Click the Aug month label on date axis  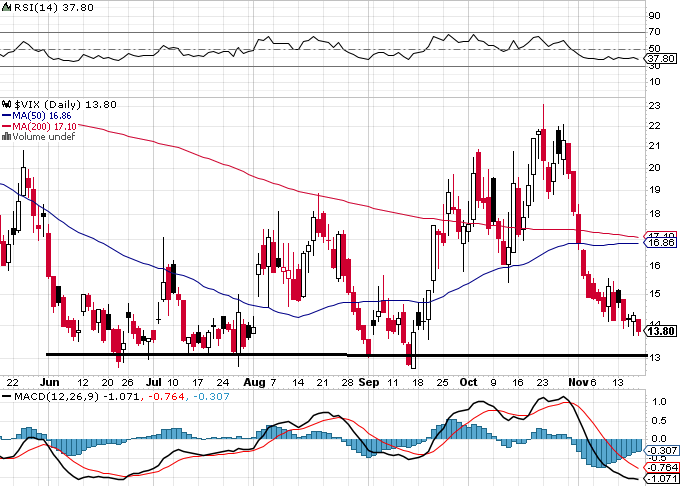coord(254,382)
